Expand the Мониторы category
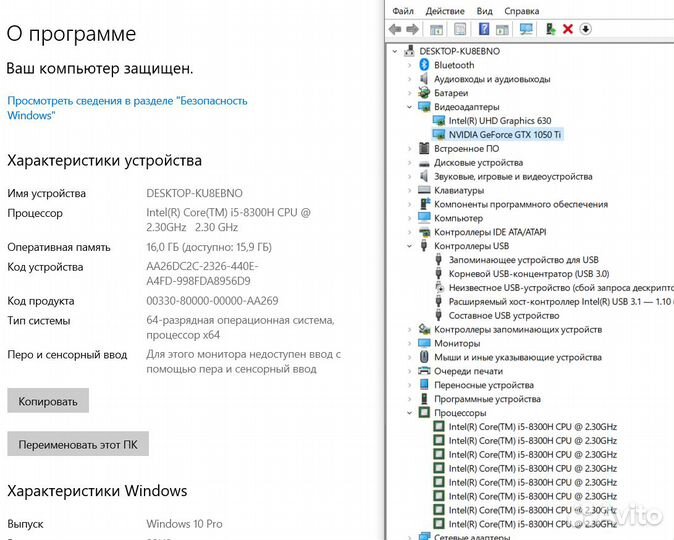674x540 pixels. point(410,343)
